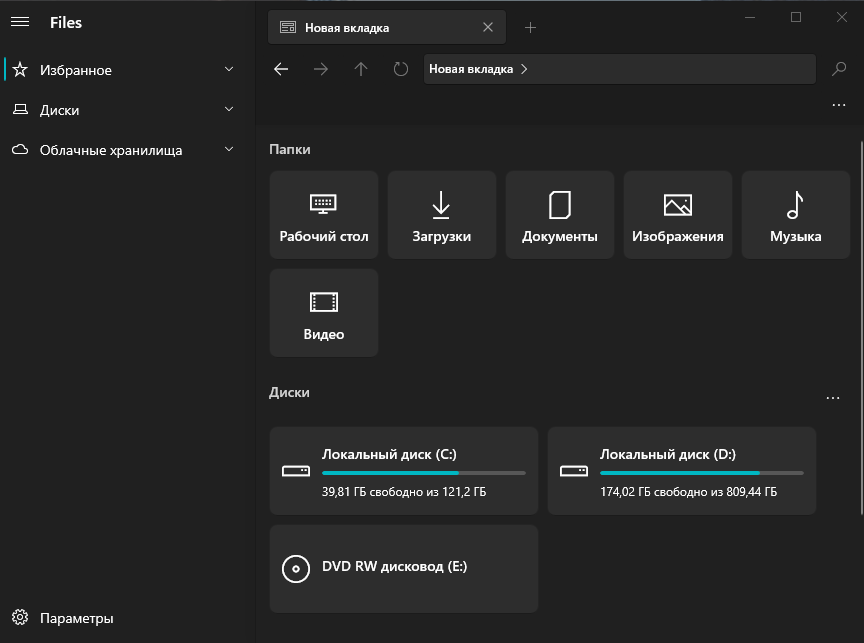Click the Облачные хранилища cloud icon

pos(20,149)
